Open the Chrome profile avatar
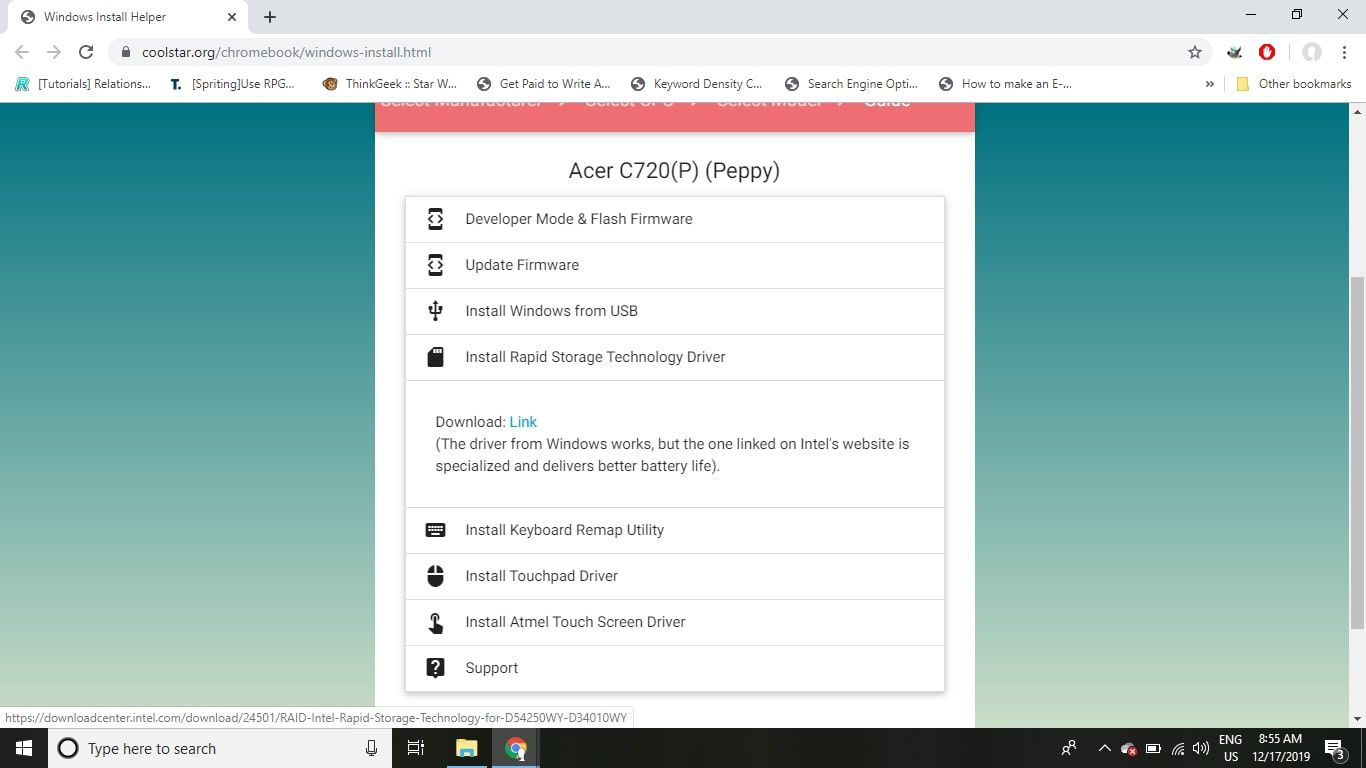Screen dimensions: 1366x768 (1312, 52)
